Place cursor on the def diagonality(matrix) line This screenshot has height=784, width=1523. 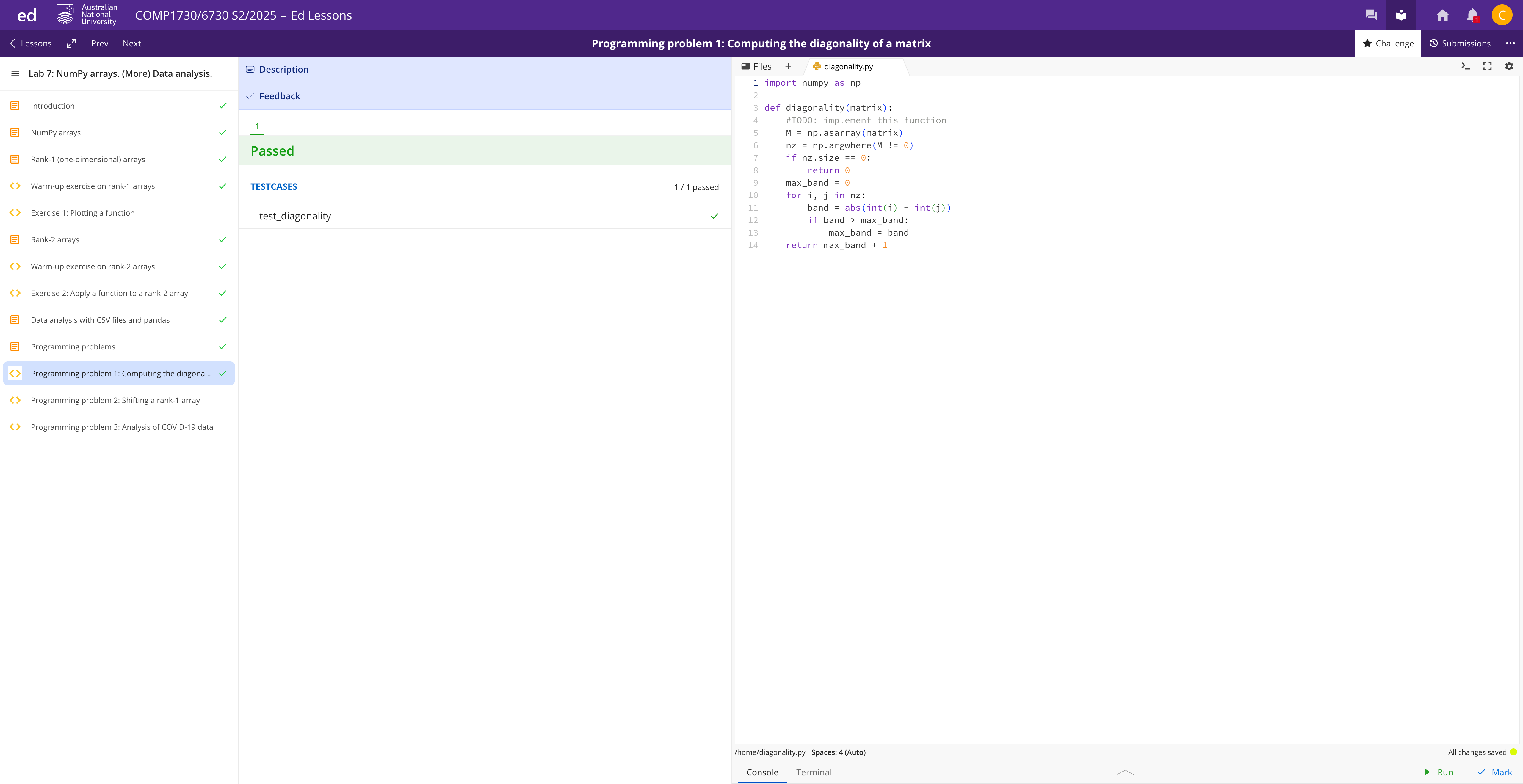828,108
